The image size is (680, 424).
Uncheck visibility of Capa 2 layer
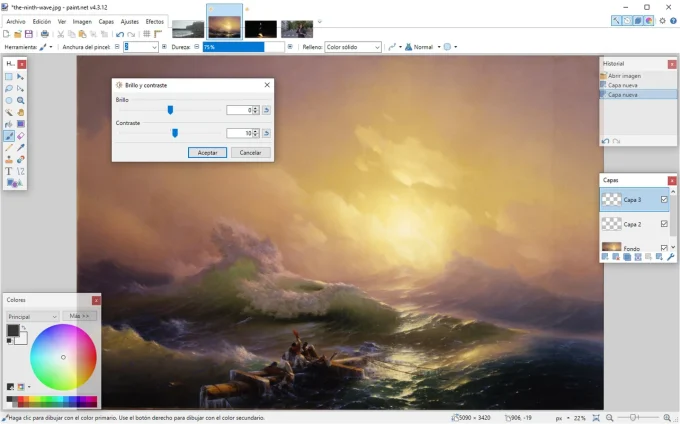tap(664, 224)
